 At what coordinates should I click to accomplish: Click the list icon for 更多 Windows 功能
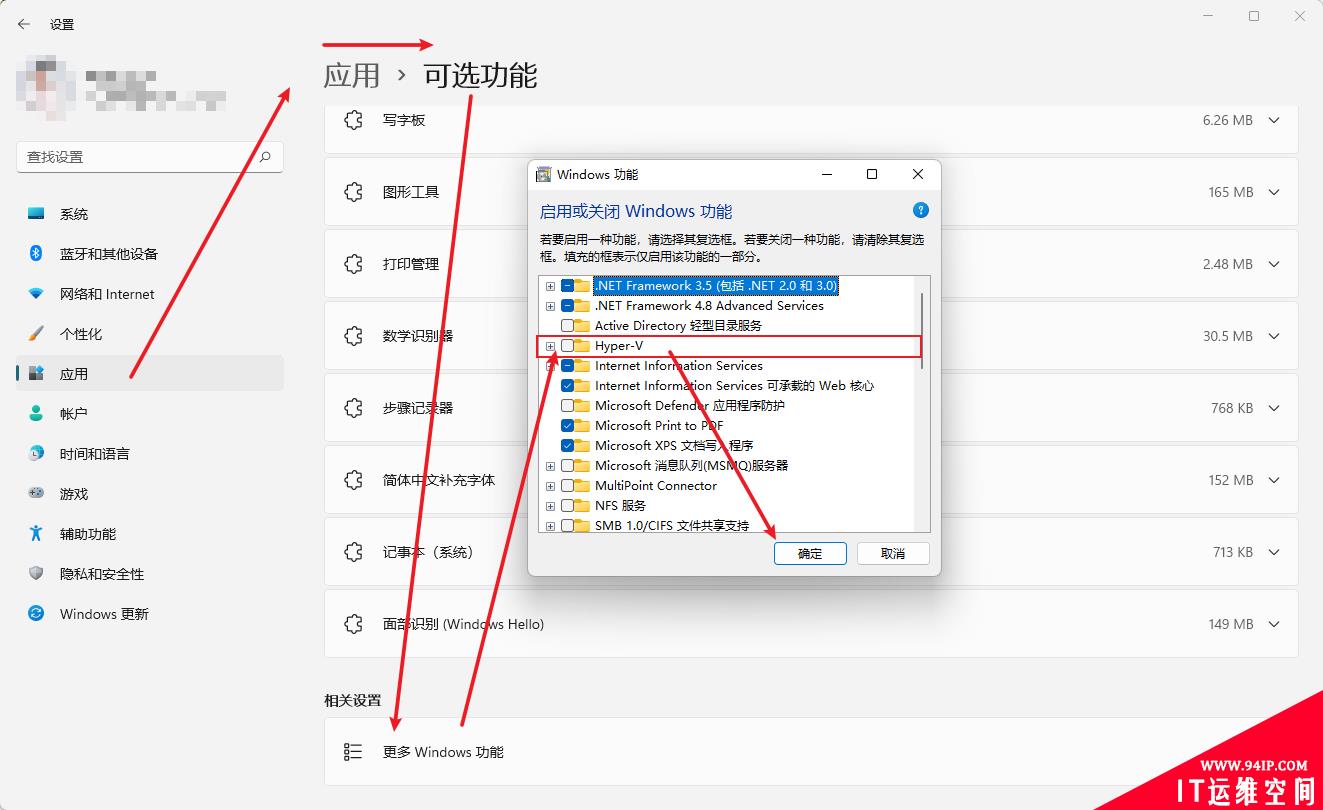point(353,751)
